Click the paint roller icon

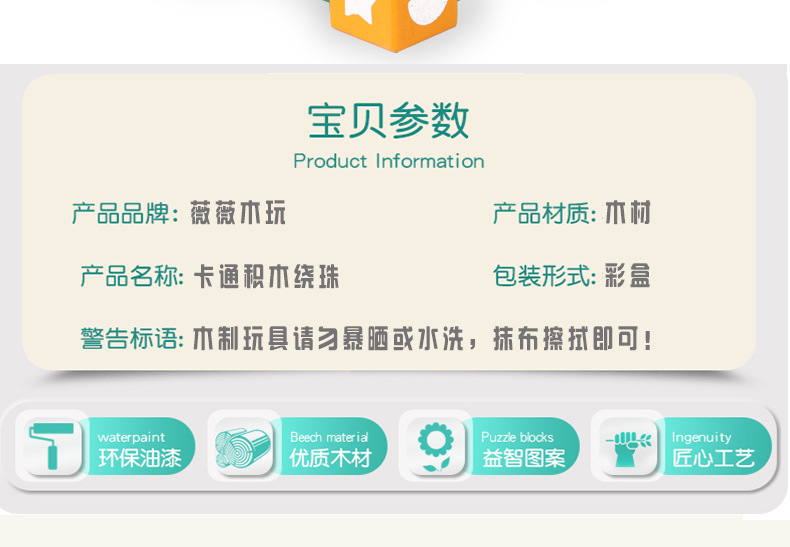point(53,446)
